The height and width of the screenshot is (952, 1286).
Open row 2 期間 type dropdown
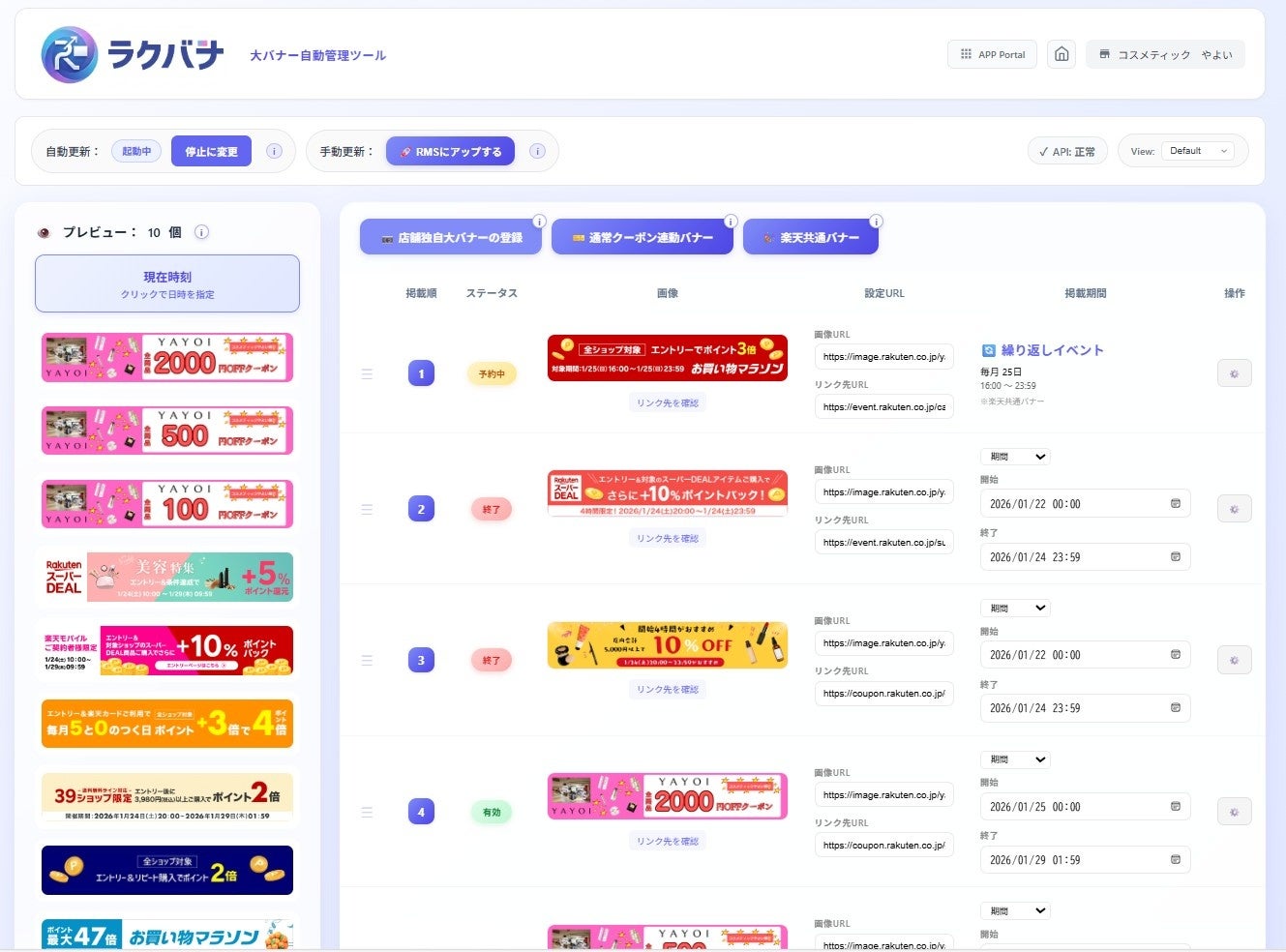tap(1015, 457)
